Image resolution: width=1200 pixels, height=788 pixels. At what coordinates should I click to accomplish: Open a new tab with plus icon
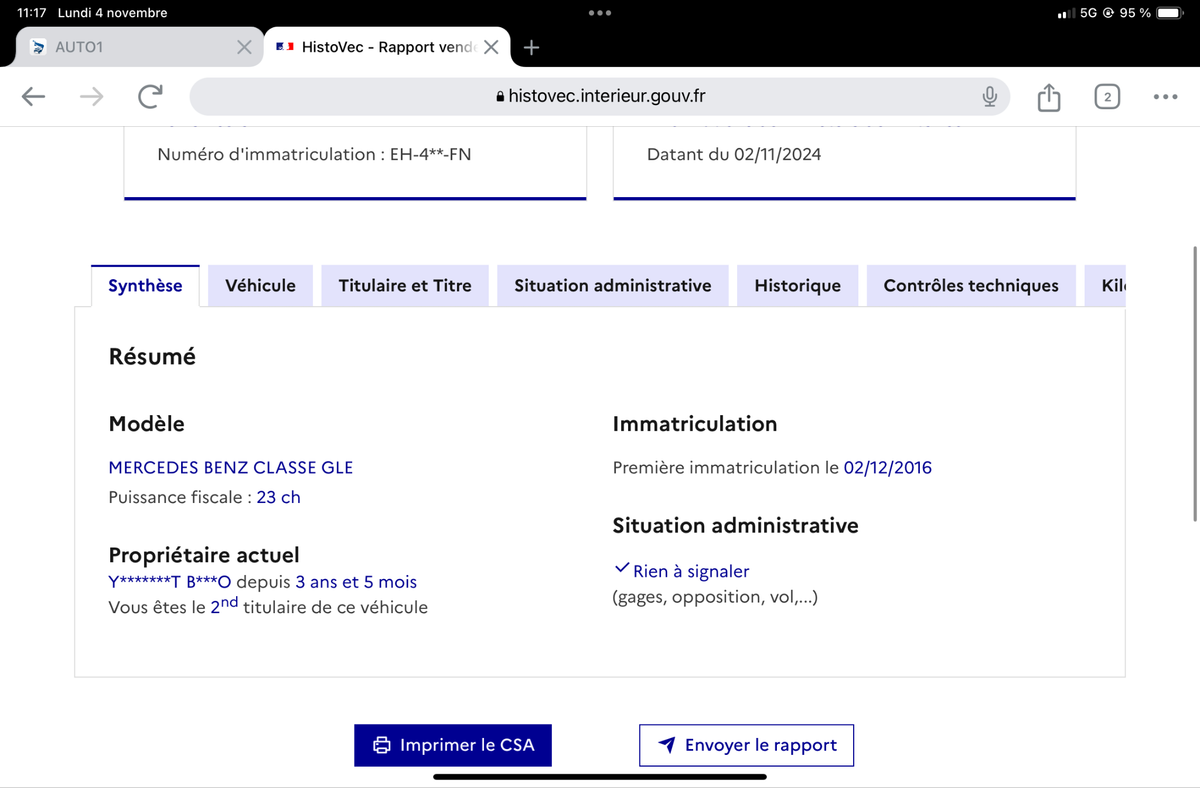tap(532, 47)
